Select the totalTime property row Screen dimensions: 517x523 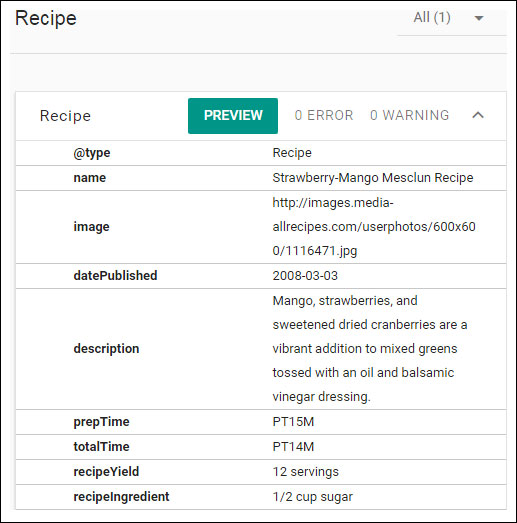click(x=261, y=447)
